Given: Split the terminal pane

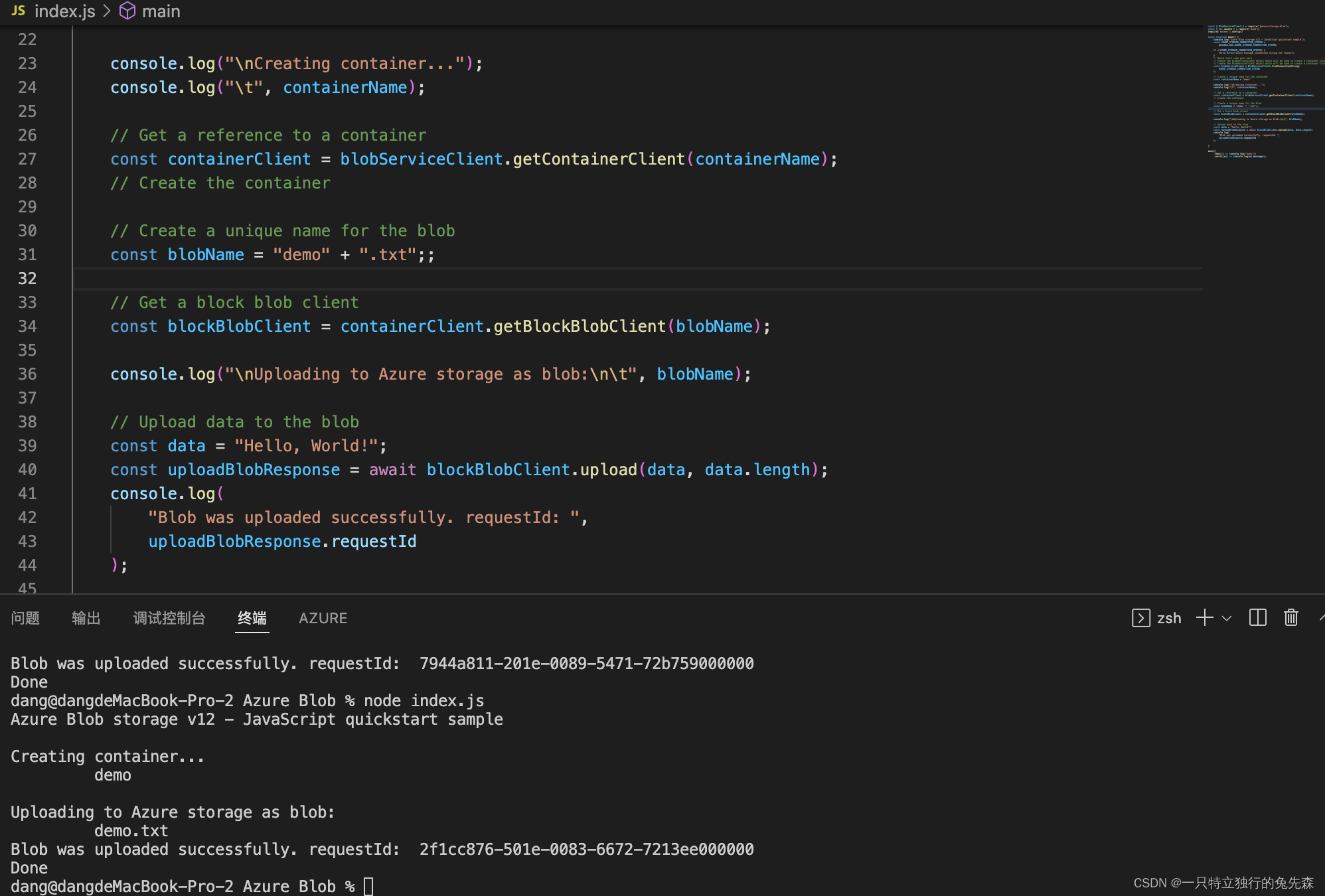Looking at the screenshot, I should pyautogui.click(x=1257, y=618).
